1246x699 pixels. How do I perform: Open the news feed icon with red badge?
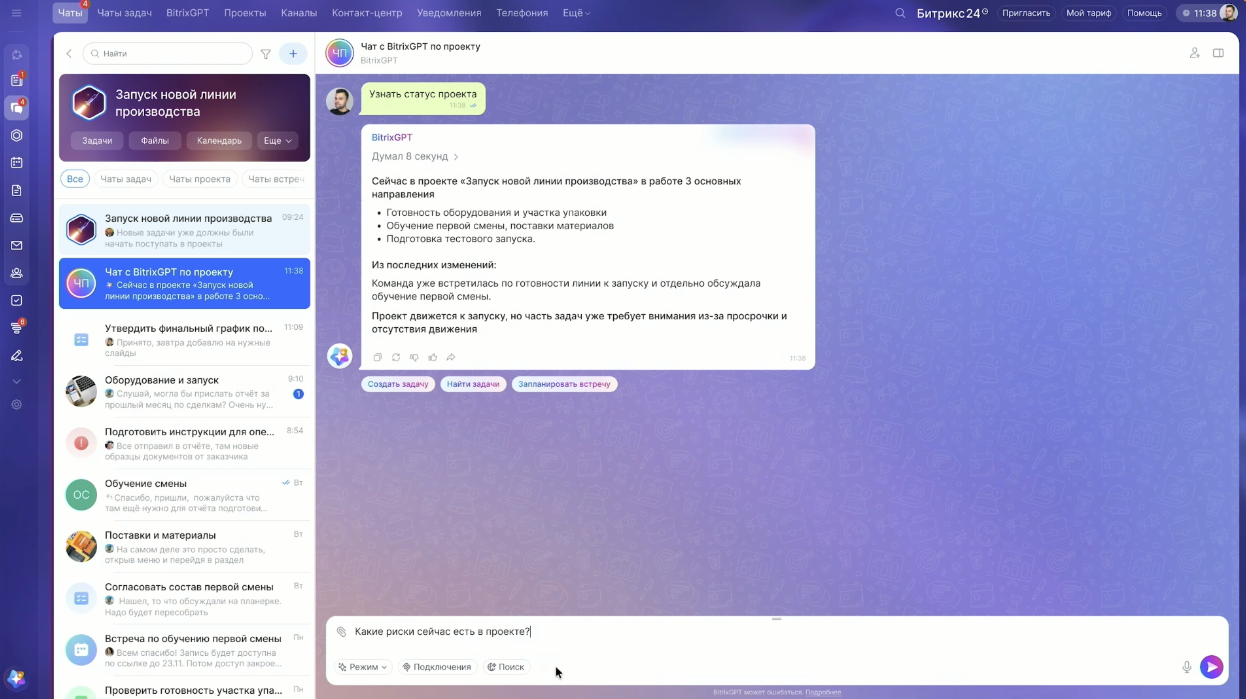pos(16,80)
